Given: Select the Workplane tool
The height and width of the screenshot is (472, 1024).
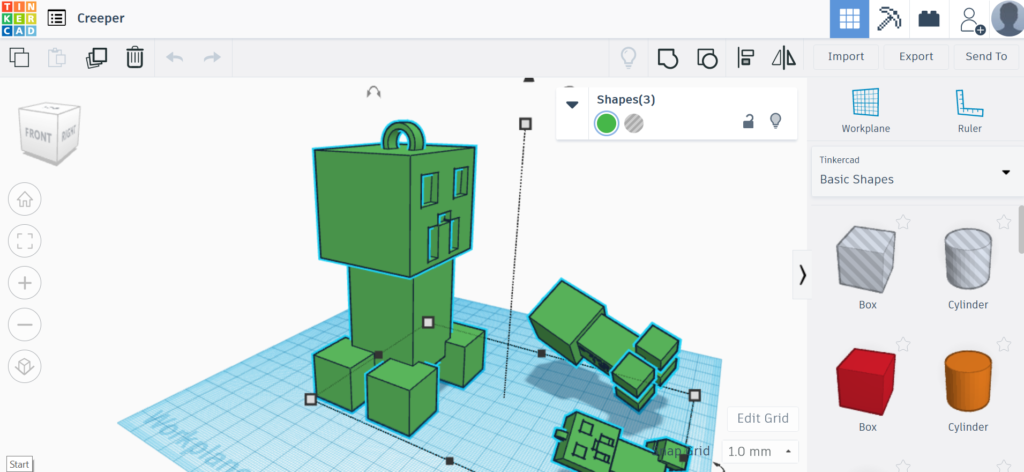Looking at the screenshot, I should [x=865, y=110].
